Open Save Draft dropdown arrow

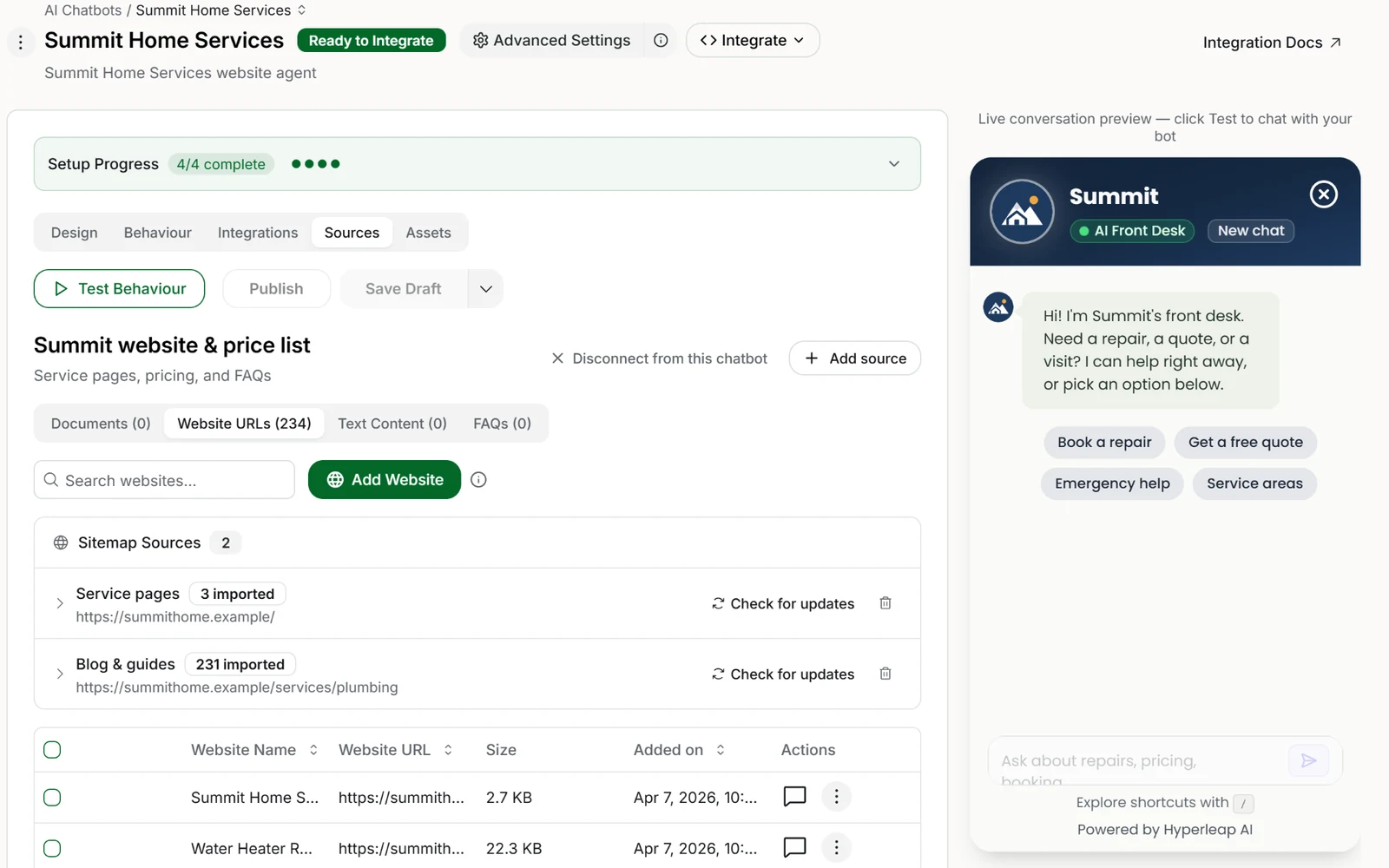click(485, 289)
